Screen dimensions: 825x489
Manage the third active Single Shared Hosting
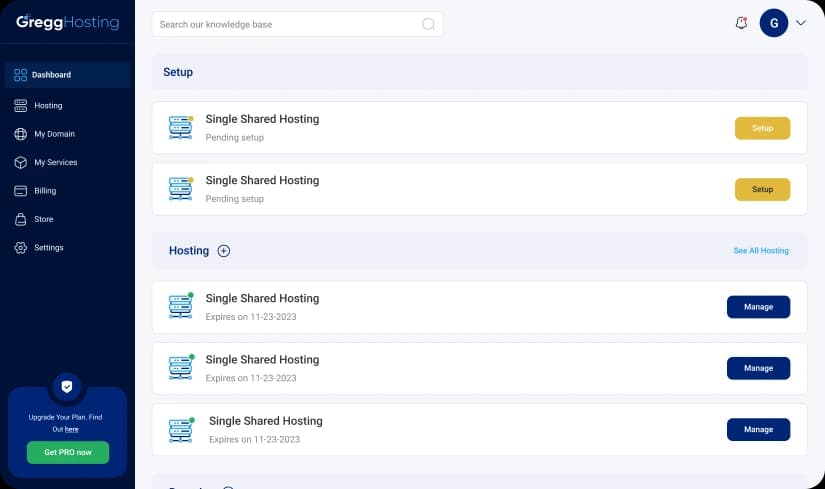[758, 430]
